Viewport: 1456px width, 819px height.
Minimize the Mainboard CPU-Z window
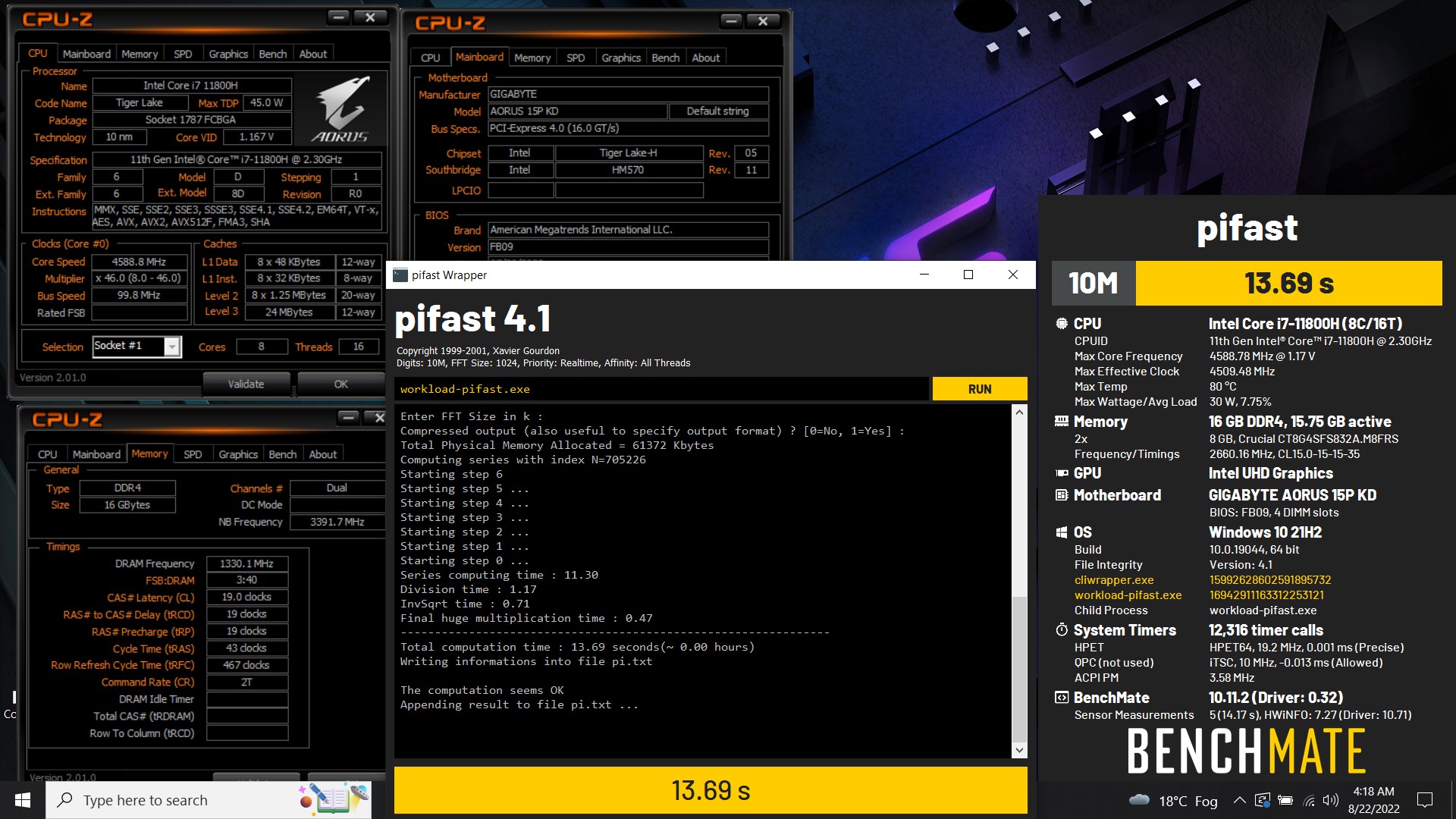click(731, 21)
